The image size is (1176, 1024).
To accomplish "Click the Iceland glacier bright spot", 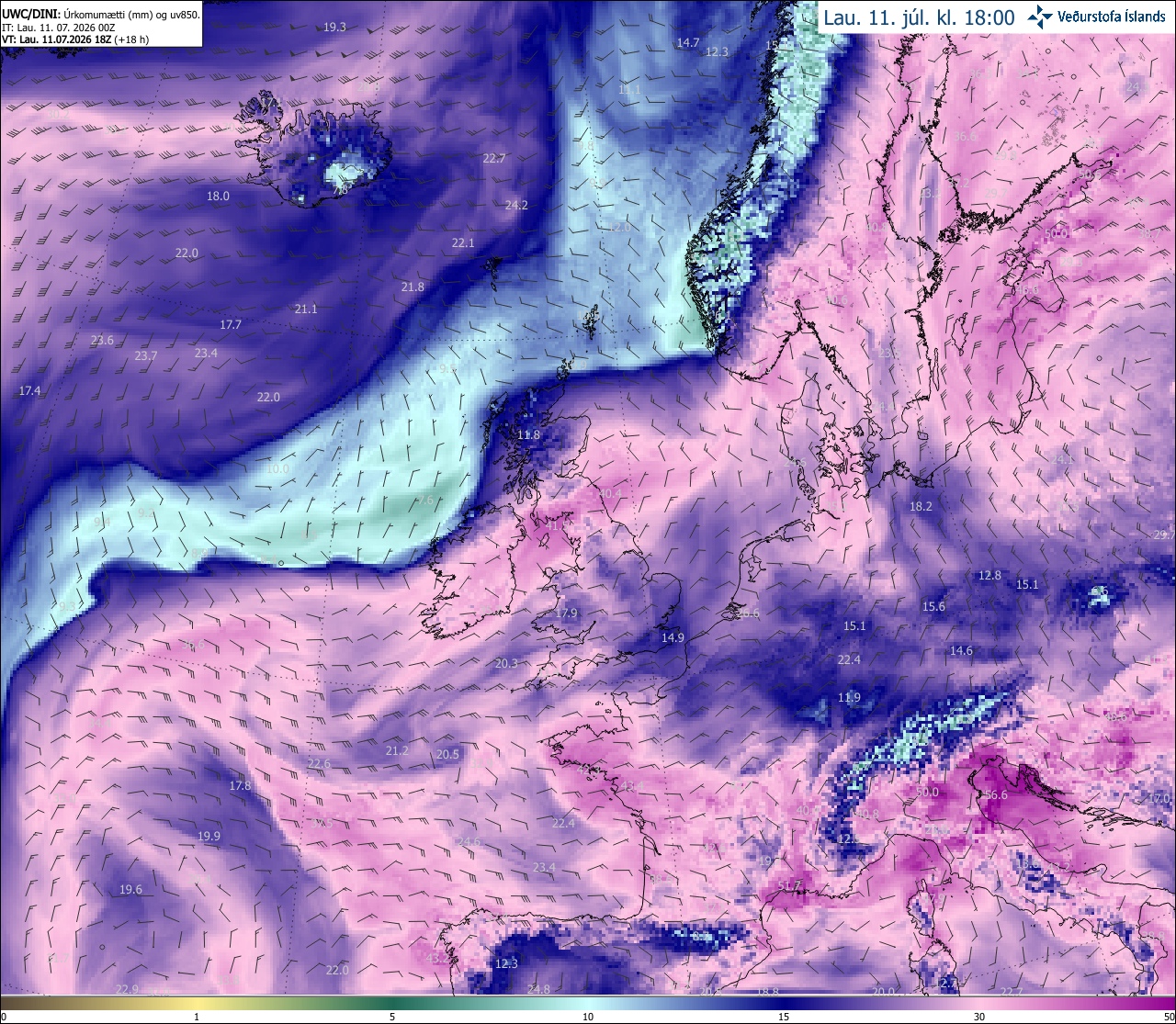I will click(x=349, y=170).
